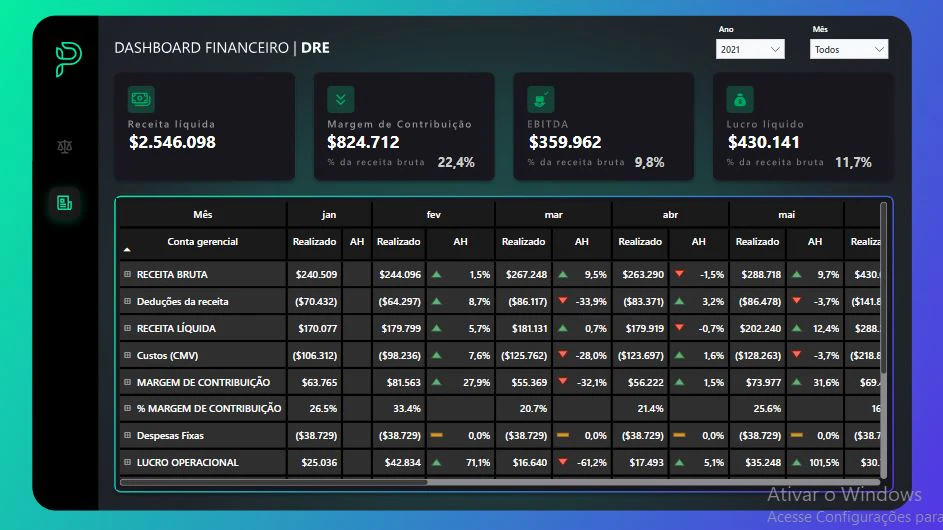Expand the RECEITA BRUTA row
943x530 pixels.
point(127,274)
